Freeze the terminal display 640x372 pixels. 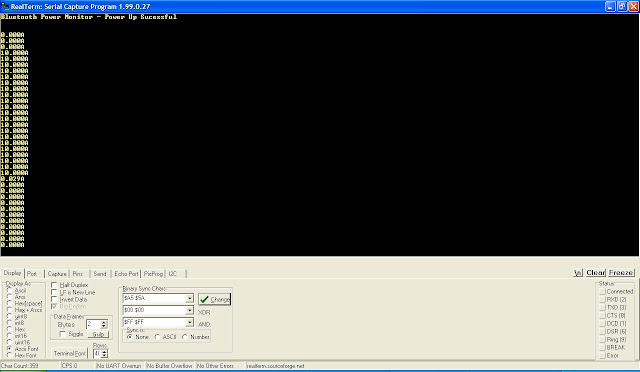[x=621, y=273]
